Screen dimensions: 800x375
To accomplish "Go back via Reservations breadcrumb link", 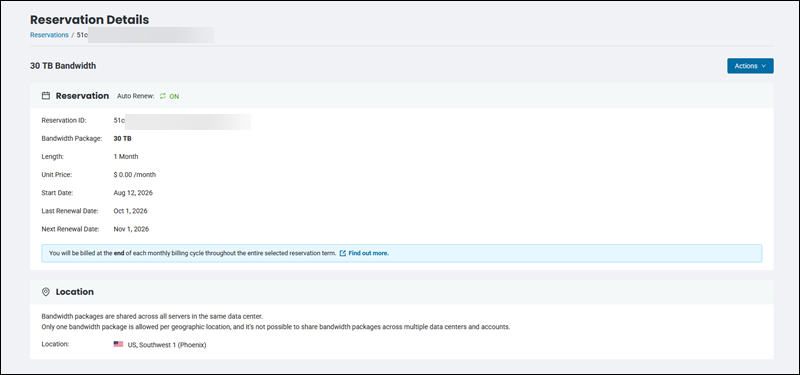I will pos(49,35).
